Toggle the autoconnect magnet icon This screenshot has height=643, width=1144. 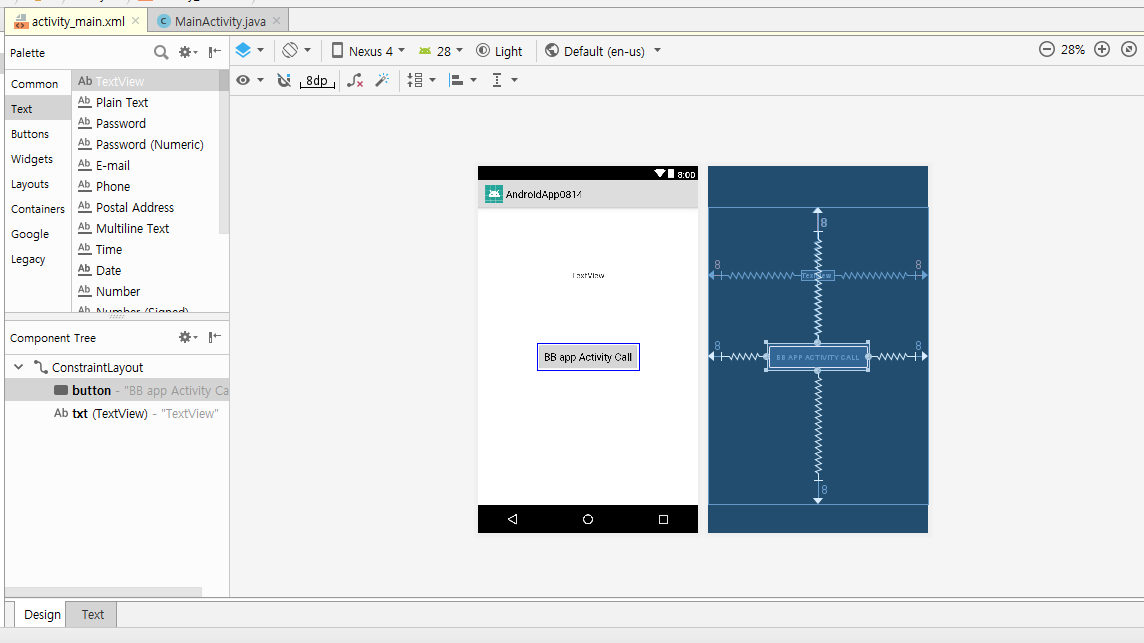(x=284, y=80)
